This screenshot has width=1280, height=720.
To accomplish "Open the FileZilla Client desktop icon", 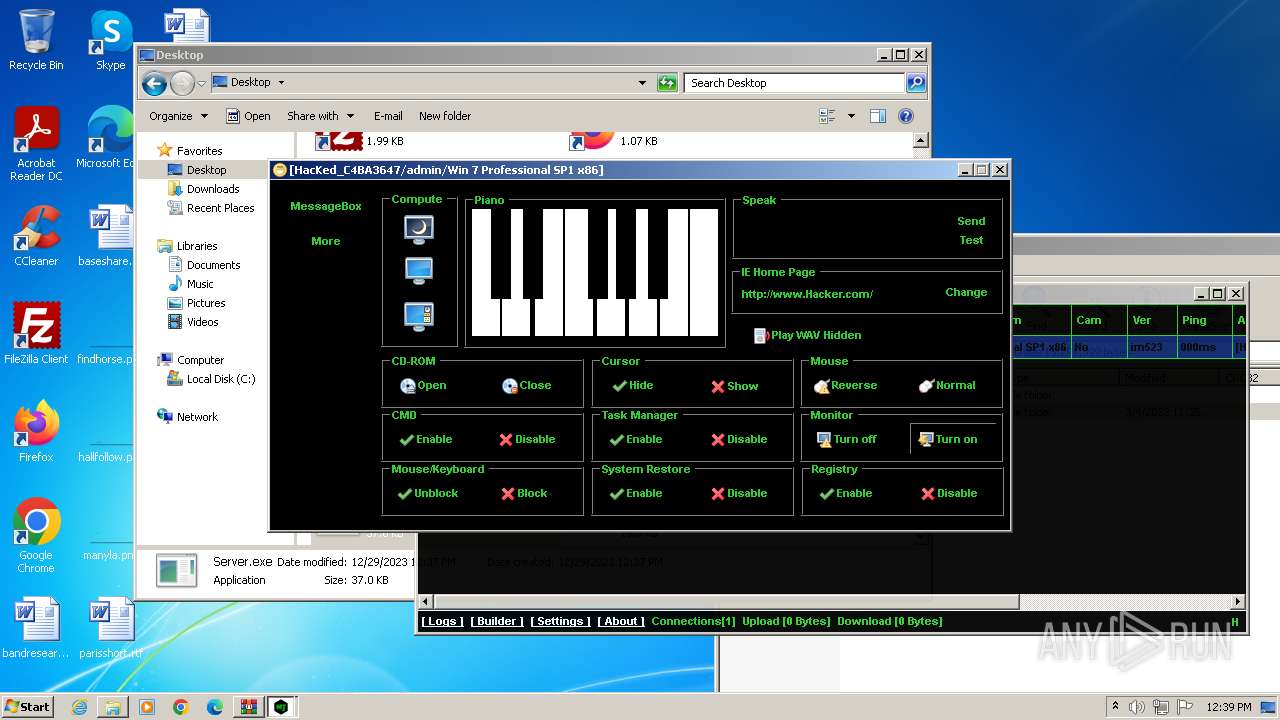I will coord(36,333).
